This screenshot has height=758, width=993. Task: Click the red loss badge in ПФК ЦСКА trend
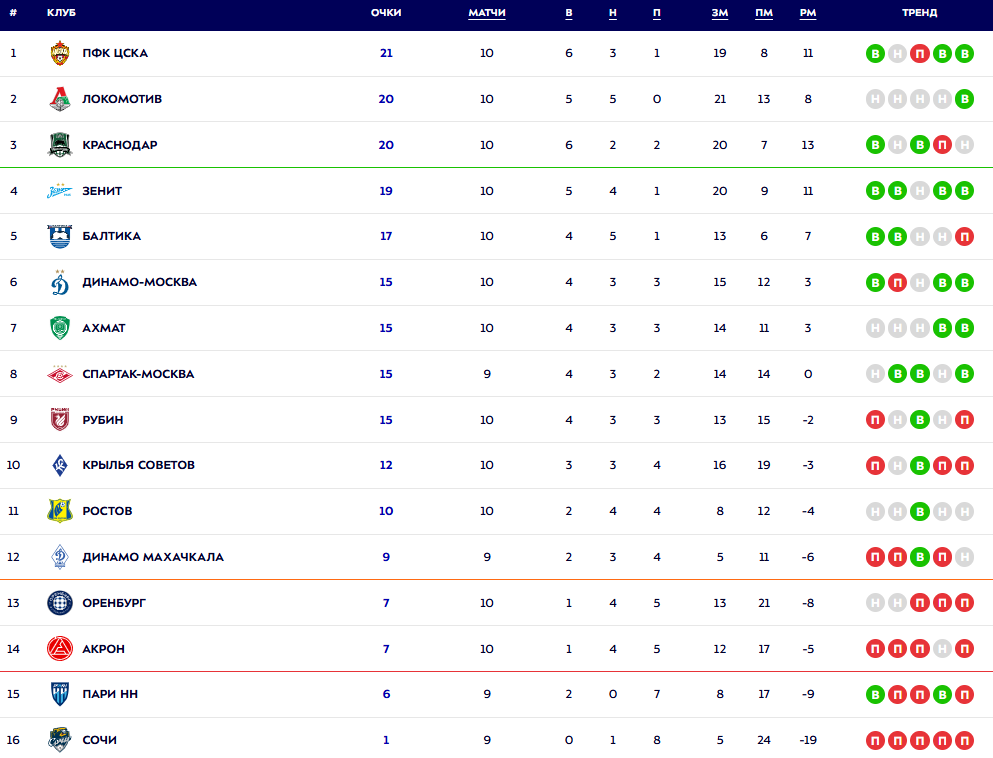(920, 53)
